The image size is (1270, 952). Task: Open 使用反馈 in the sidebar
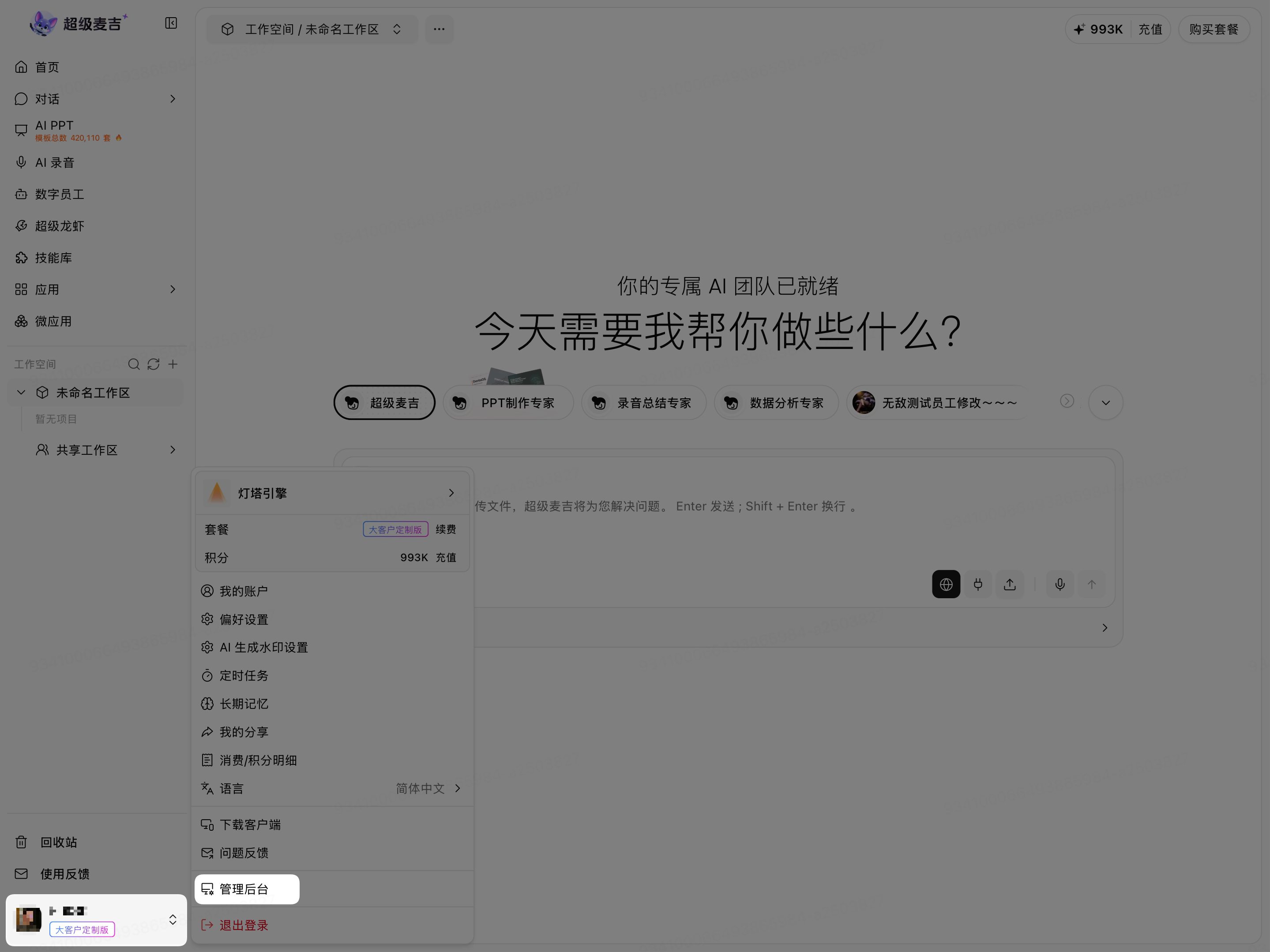tap(97, 874)
